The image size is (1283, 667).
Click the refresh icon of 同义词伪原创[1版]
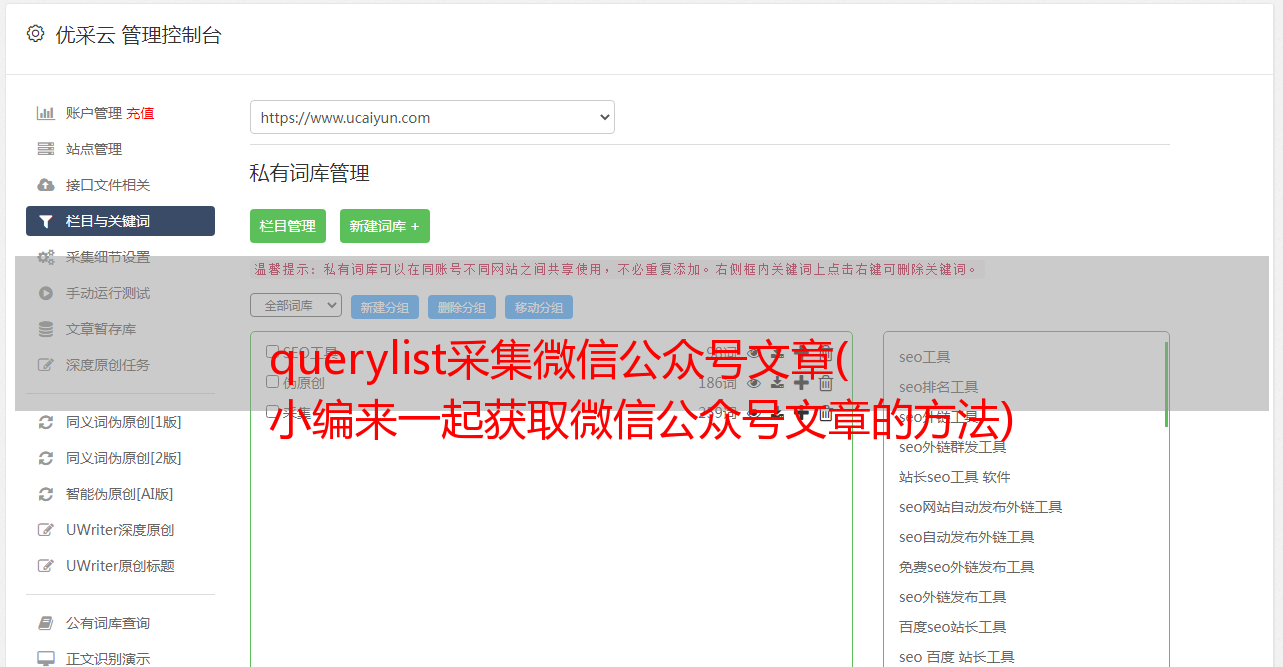(x=46, y=422)
